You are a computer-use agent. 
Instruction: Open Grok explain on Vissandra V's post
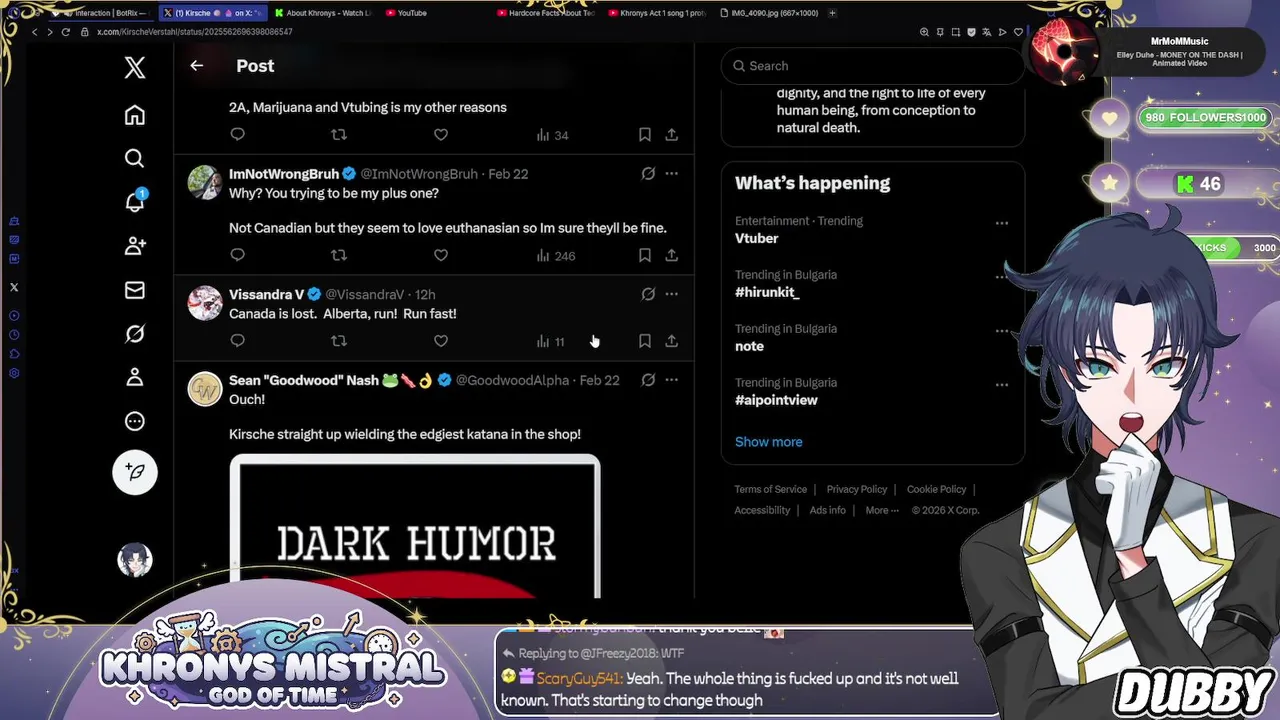pos(648,294)
